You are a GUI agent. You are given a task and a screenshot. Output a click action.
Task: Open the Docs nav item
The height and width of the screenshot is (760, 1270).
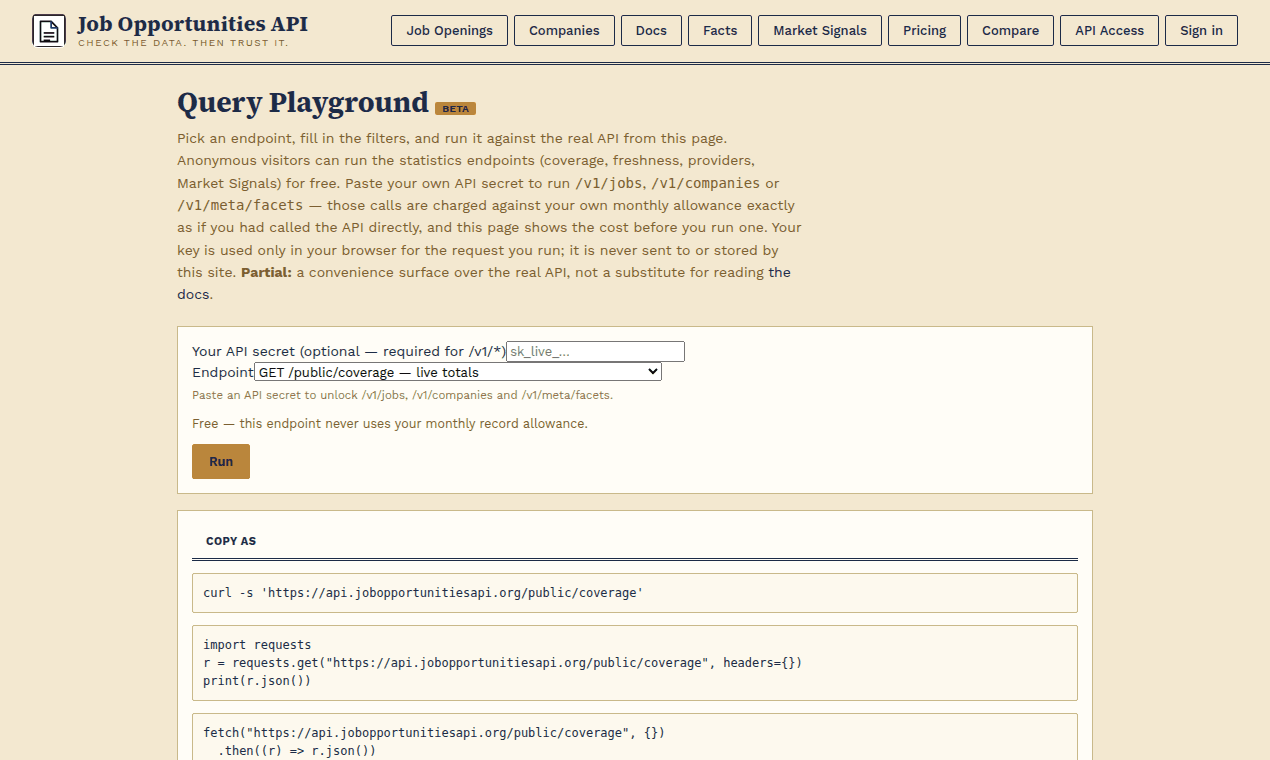pyautogui.click(x=651, y=31)
